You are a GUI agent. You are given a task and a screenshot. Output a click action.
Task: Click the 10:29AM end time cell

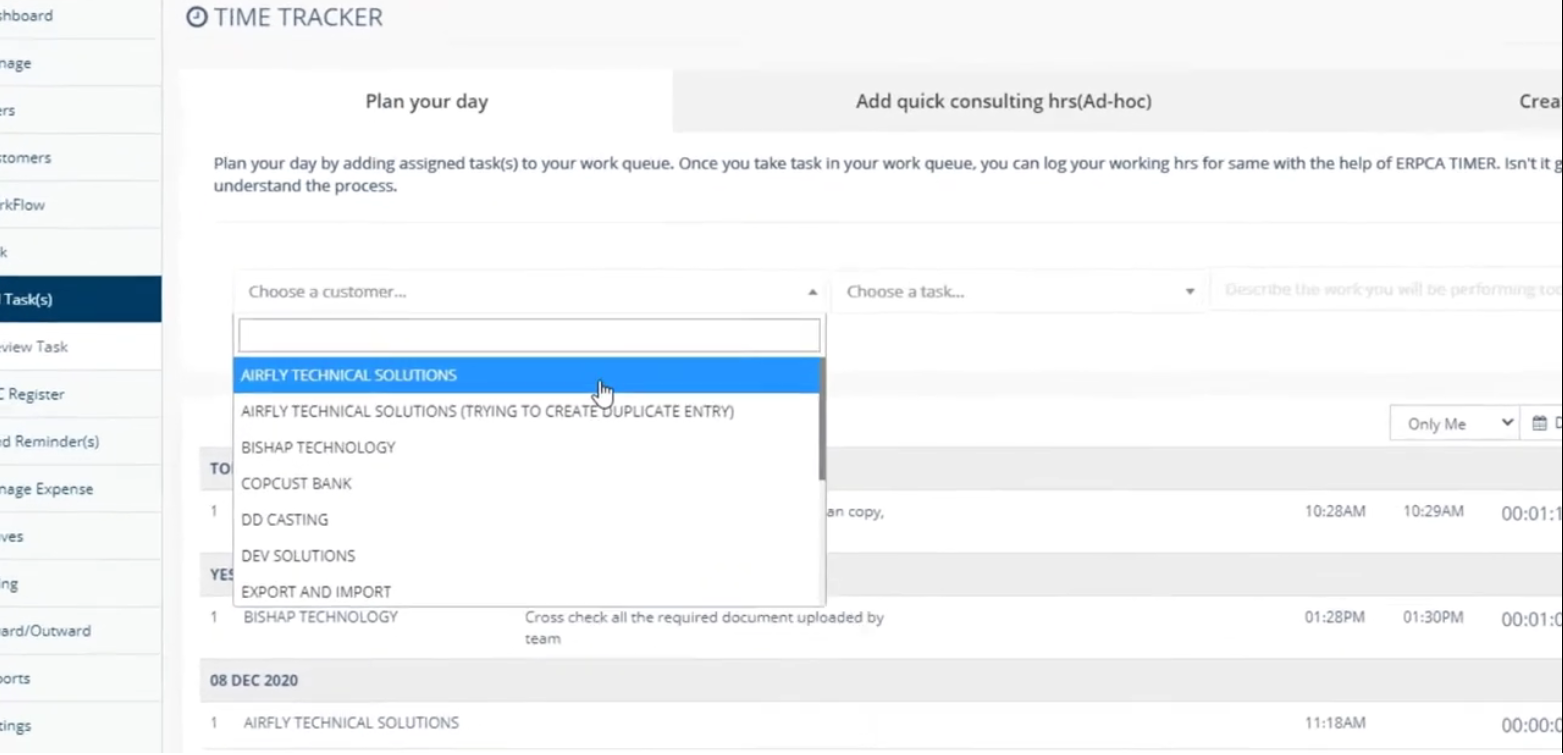pyautogui.click(x=1433, y=511)
